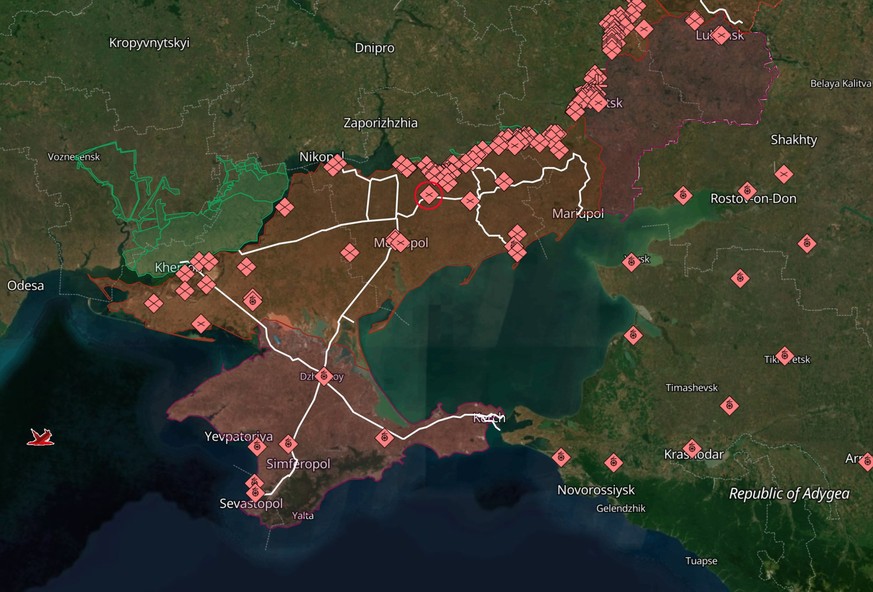
Task: Select the marker over the Yeysk label
Action: (x=631, y=262)
